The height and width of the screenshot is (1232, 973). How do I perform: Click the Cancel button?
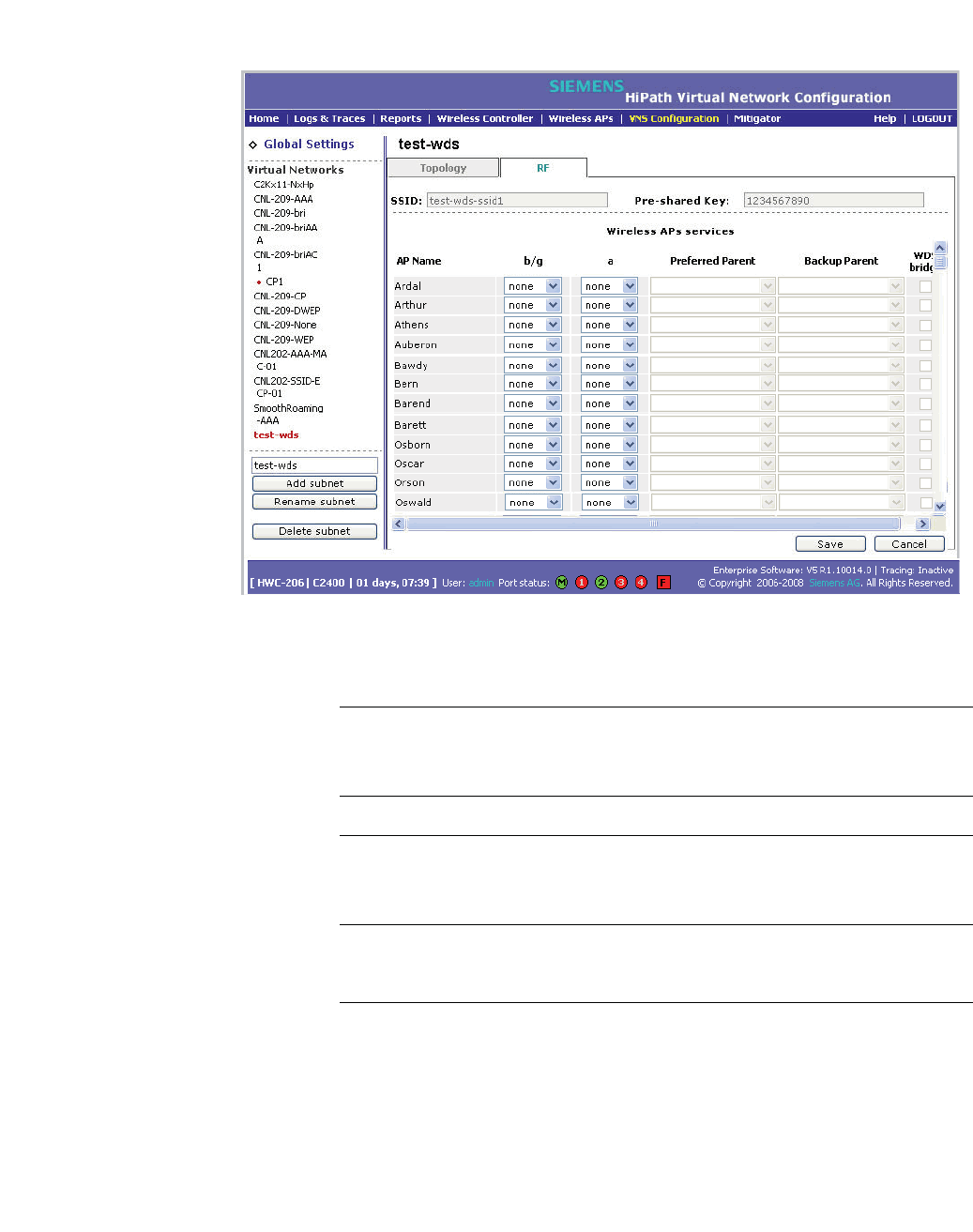pos(909,544)
